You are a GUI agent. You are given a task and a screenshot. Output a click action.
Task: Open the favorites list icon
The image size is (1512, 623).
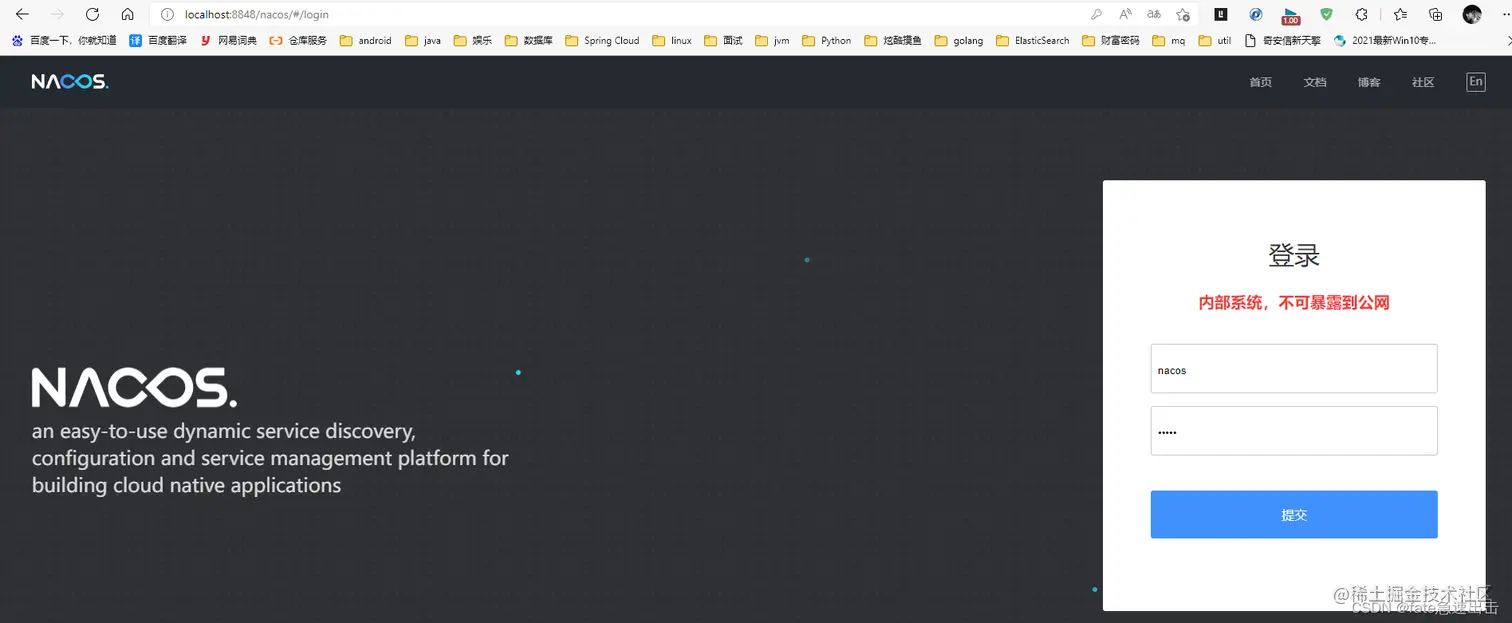coord(1400,14)
